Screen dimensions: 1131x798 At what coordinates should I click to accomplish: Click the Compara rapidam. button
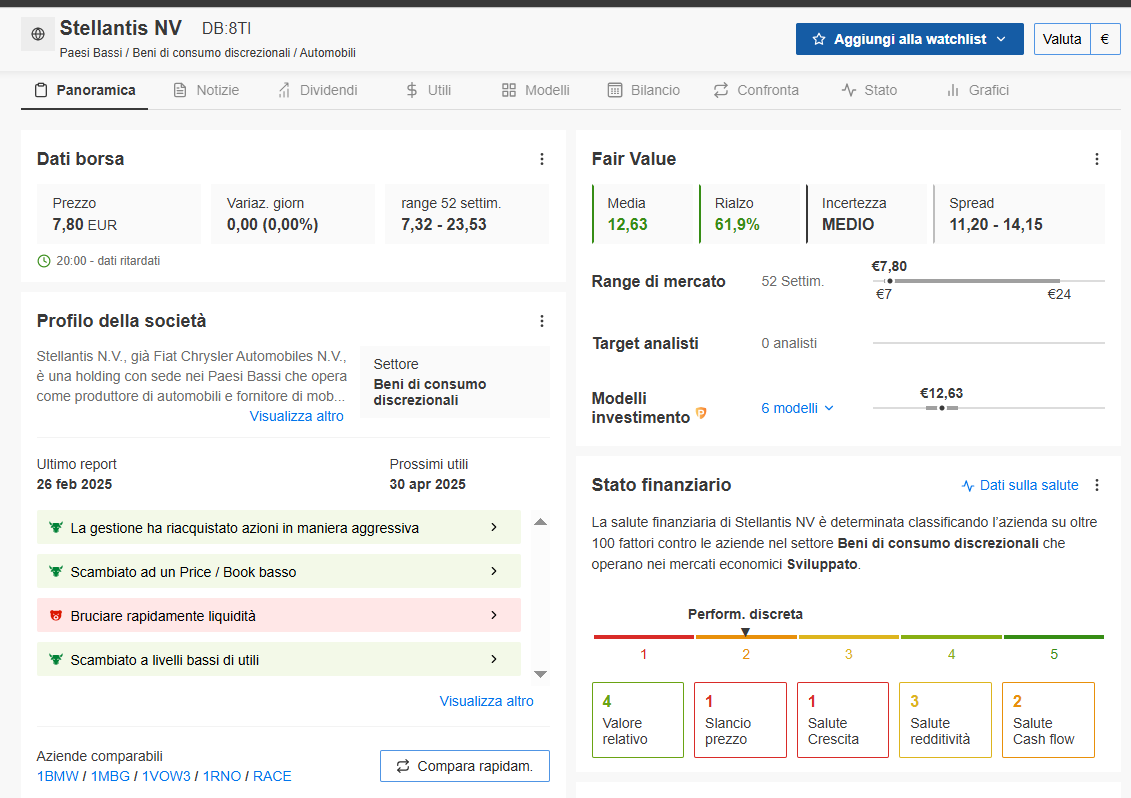pos(465,766)
